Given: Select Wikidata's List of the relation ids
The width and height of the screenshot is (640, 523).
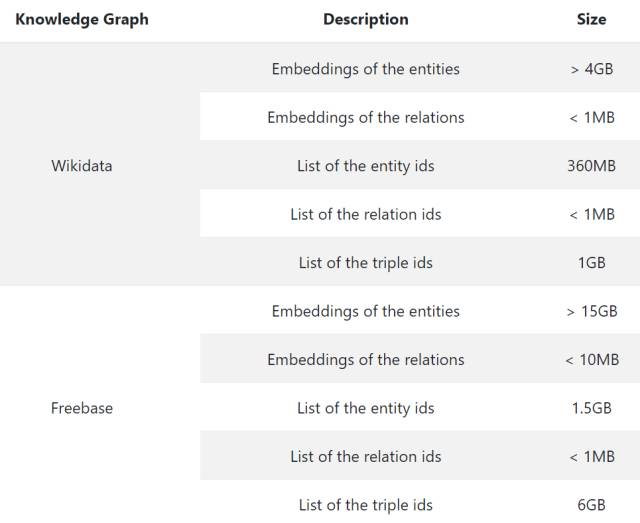Looking at the screenshot, I should pos(366,214).
